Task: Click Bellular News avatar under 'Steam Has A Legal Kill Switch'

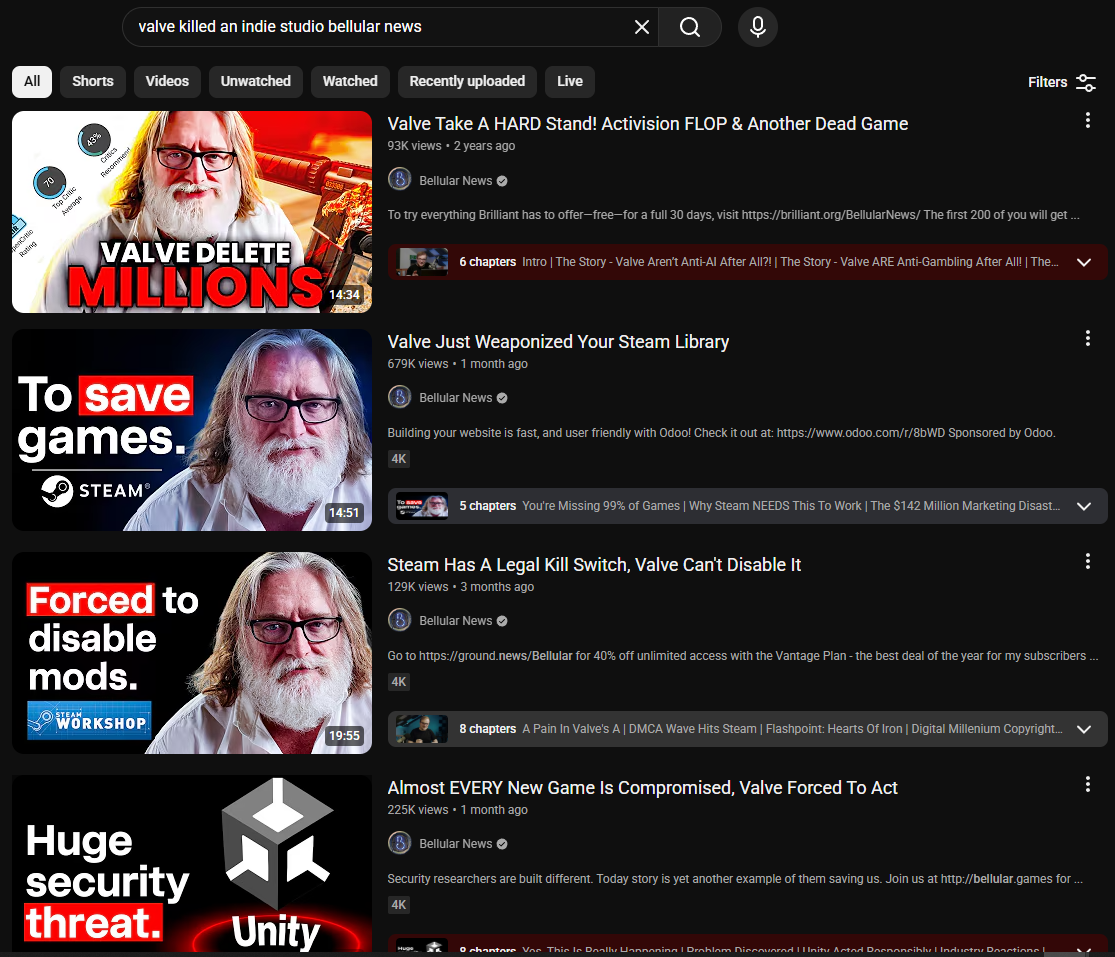Action: (x=400, y=620)
